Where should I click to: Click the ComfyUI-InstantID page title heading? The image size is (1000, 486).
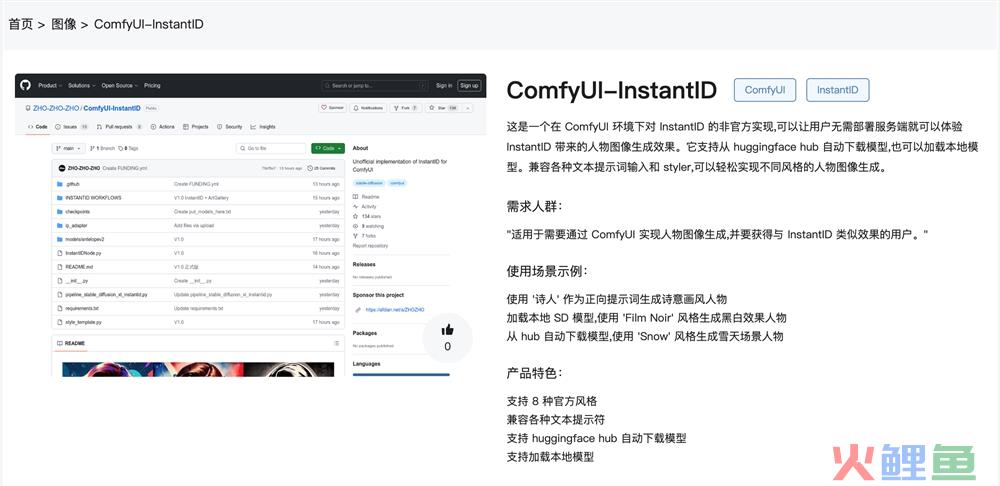611,90
